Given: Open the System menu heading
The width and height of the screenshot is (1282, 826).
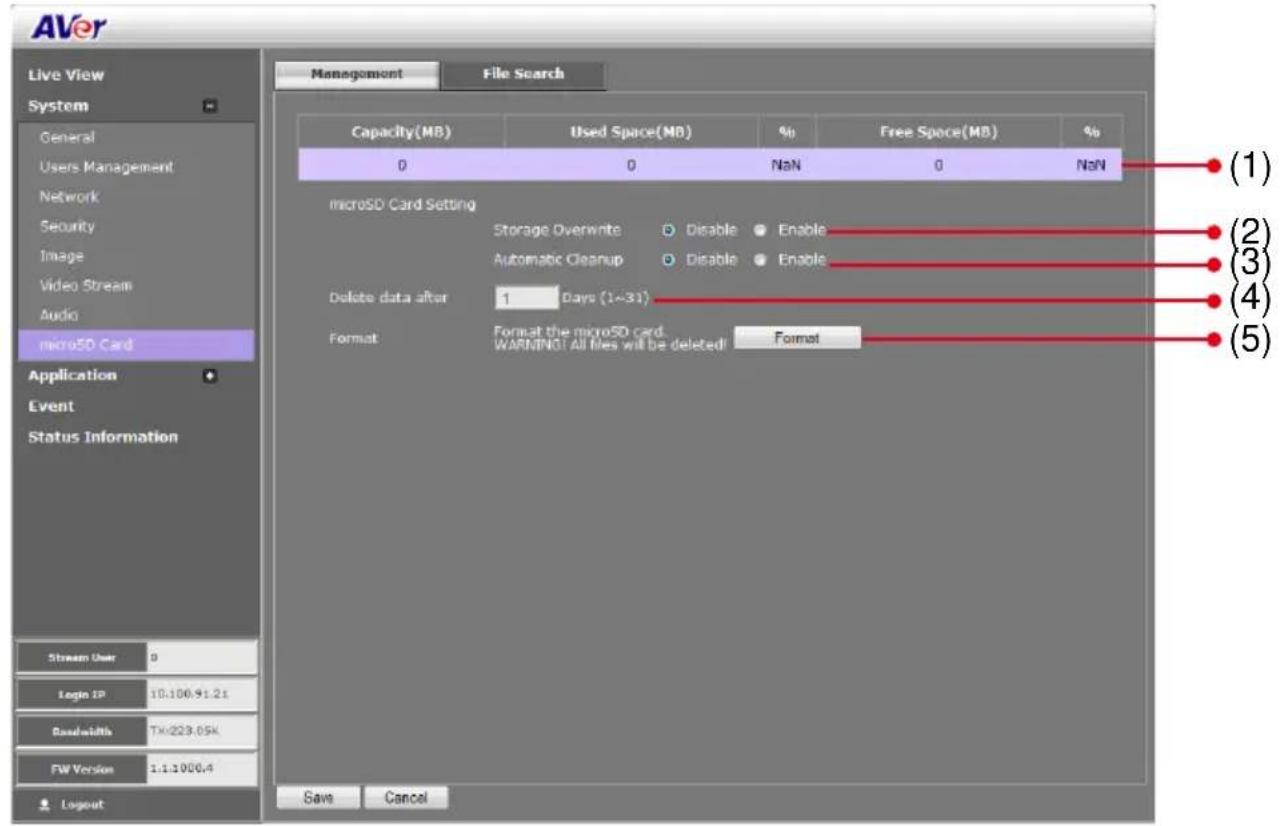Looking at the screenshot, I should (58, 105).
